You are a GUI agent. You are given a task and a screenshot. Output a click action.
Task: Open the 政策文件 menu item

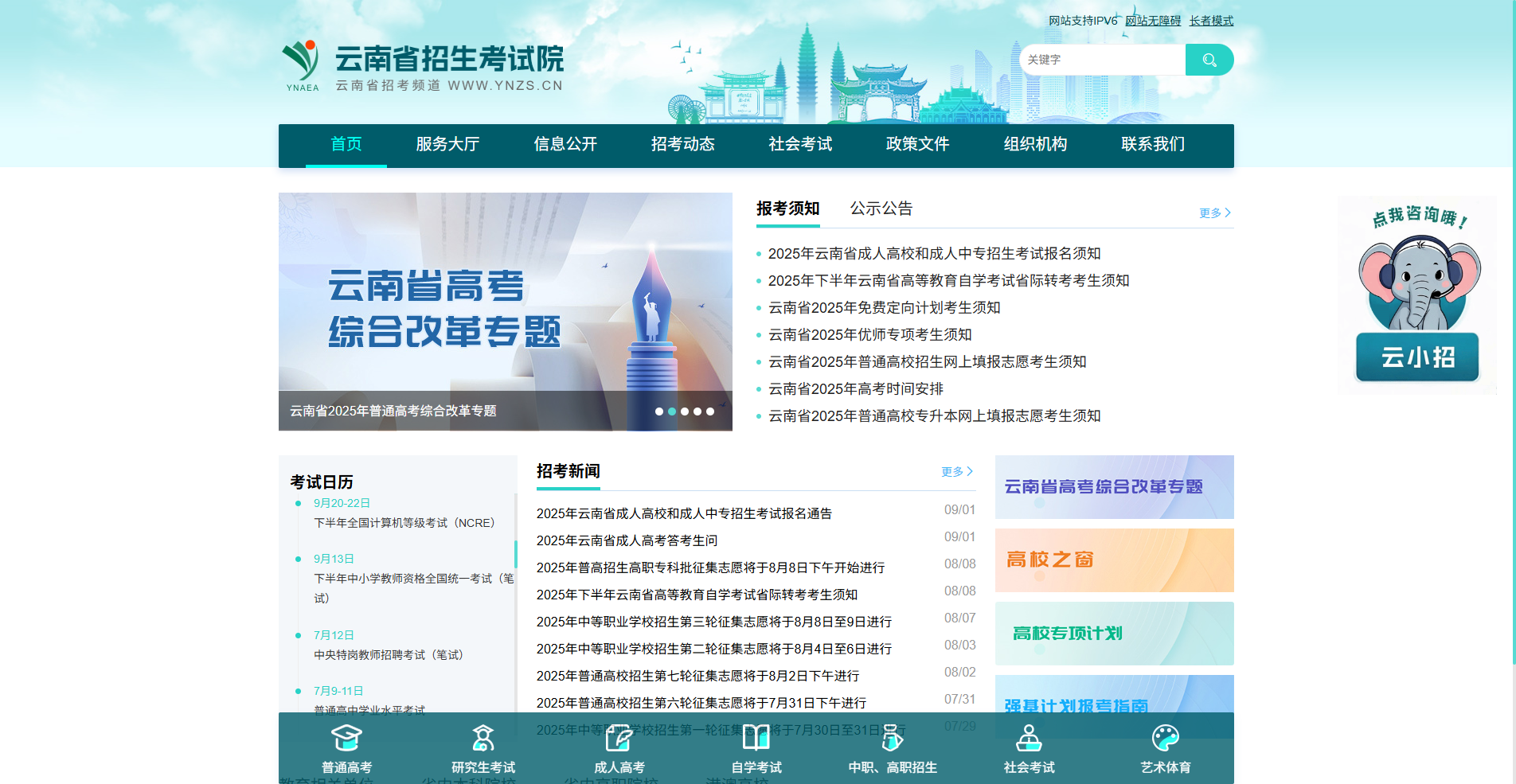(x=916, y=145)
